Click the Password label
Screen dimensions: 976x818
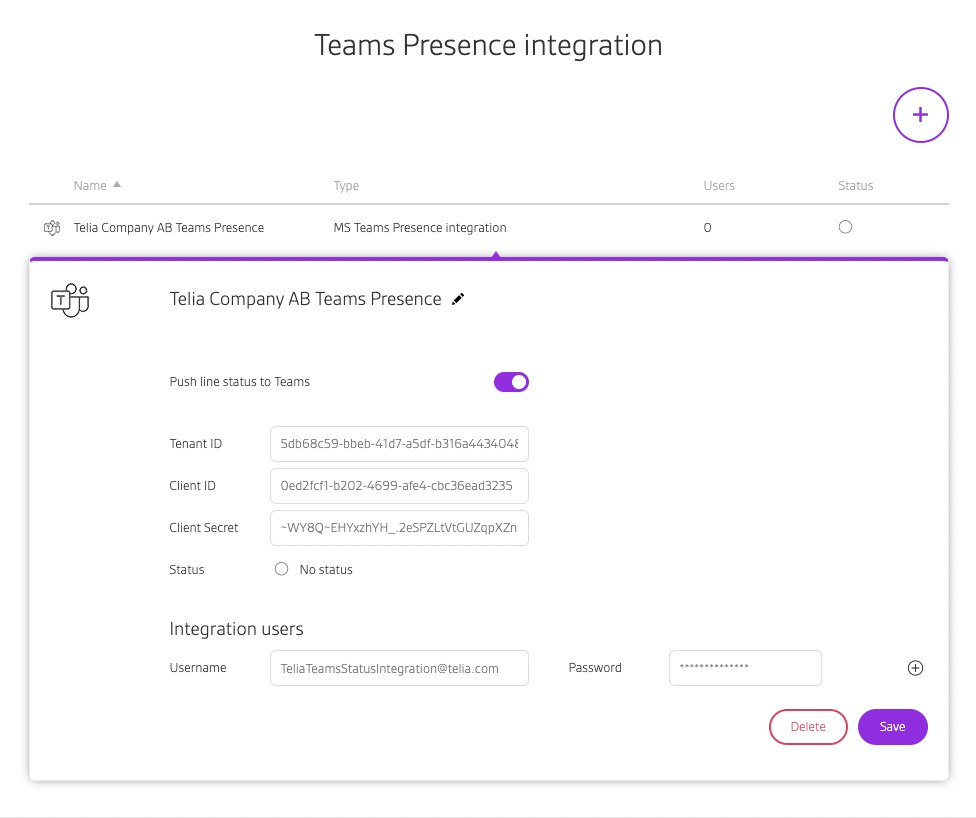point(595,668)
